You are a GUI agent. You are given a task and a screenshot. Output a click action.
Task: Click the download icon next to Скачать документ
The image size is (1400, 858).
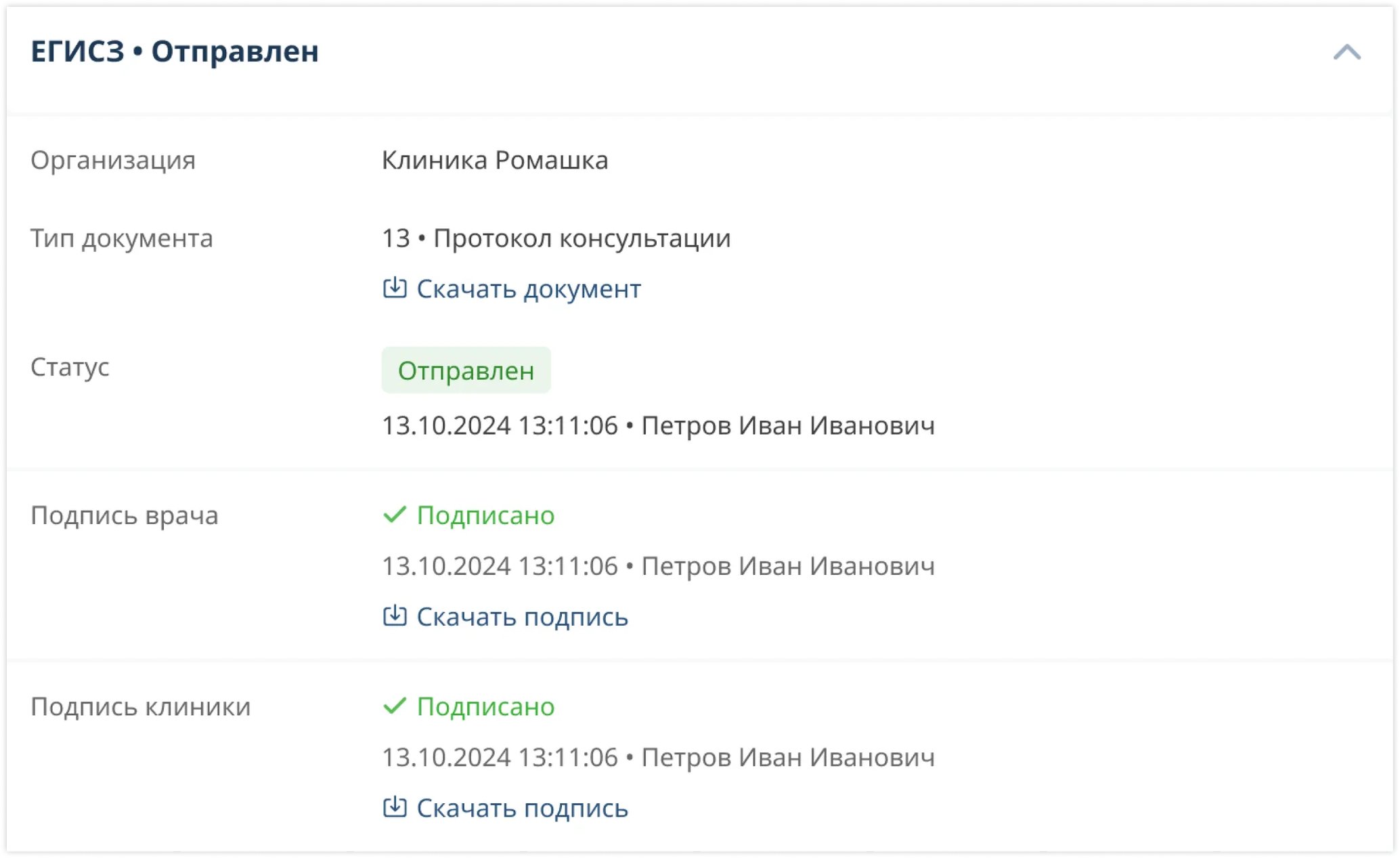(x=395, y=288)
